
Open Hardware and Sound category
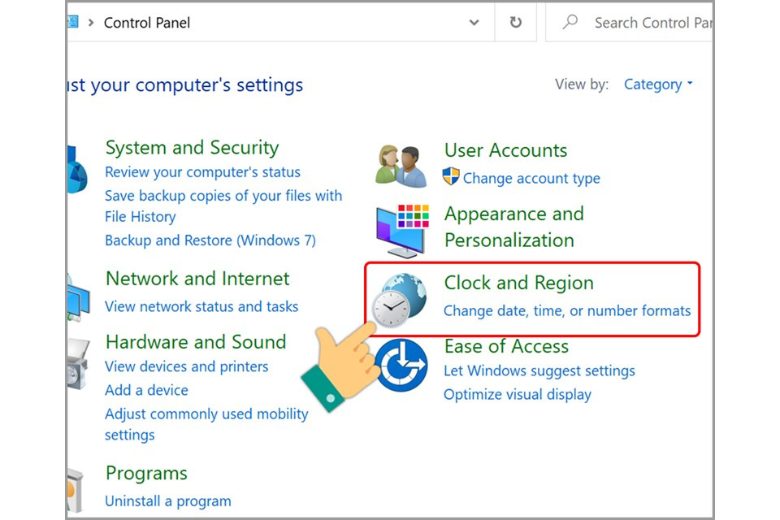[x=196, y=342]
